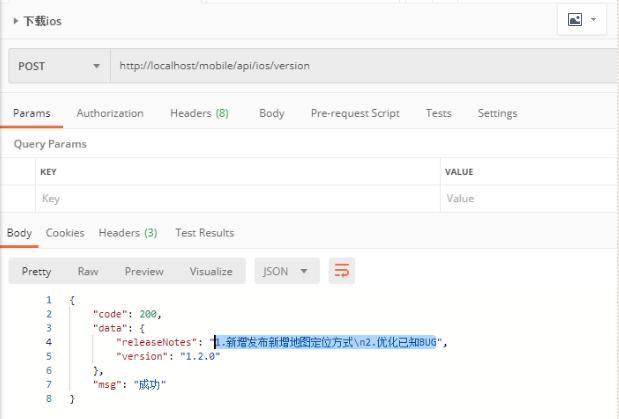Open the request Body tab
Screen dimensions: 619x419
[x=272, y=113]
